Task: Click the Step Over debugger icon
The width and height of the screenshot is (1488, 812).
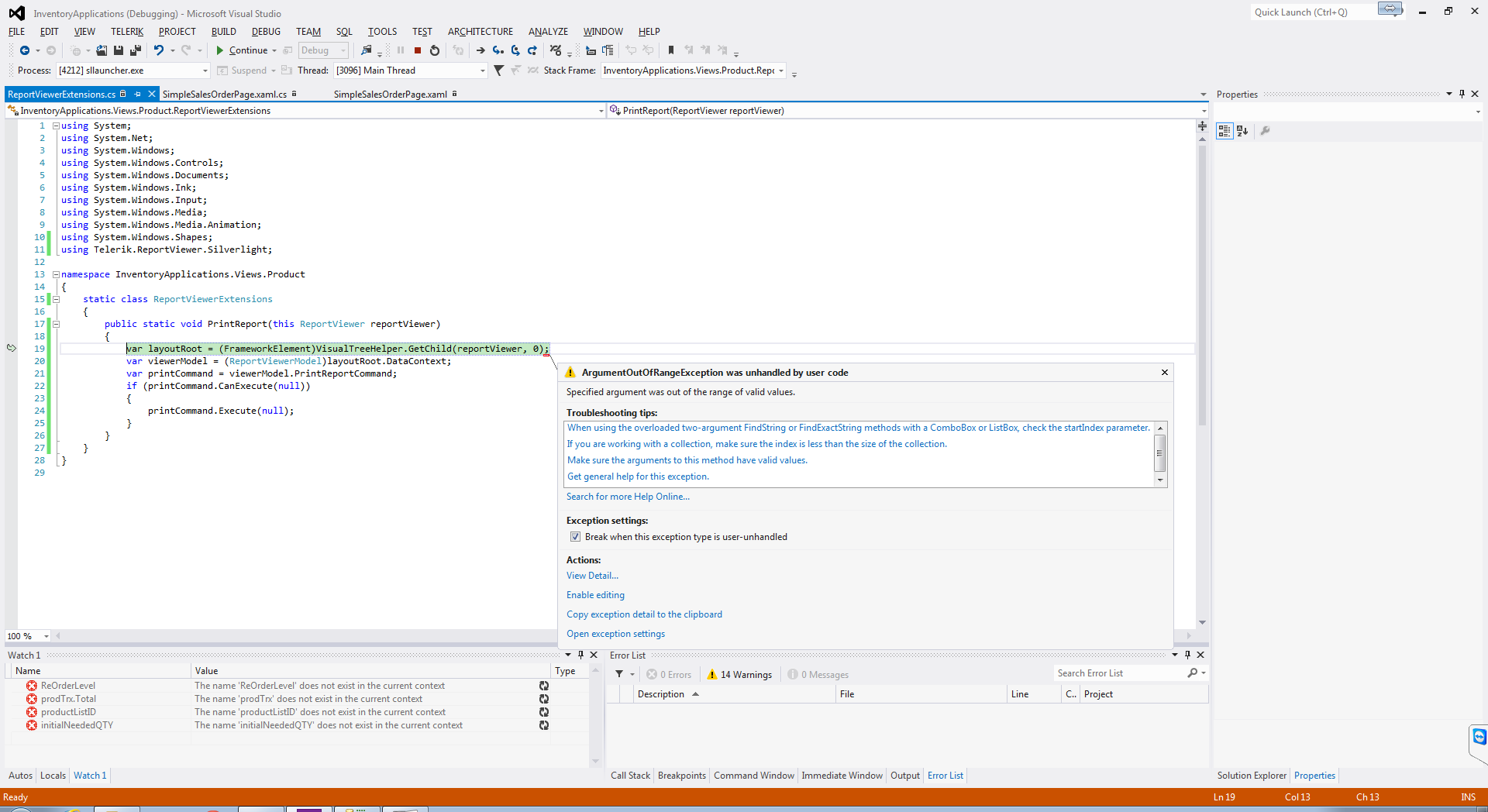Action: (515, 50)
